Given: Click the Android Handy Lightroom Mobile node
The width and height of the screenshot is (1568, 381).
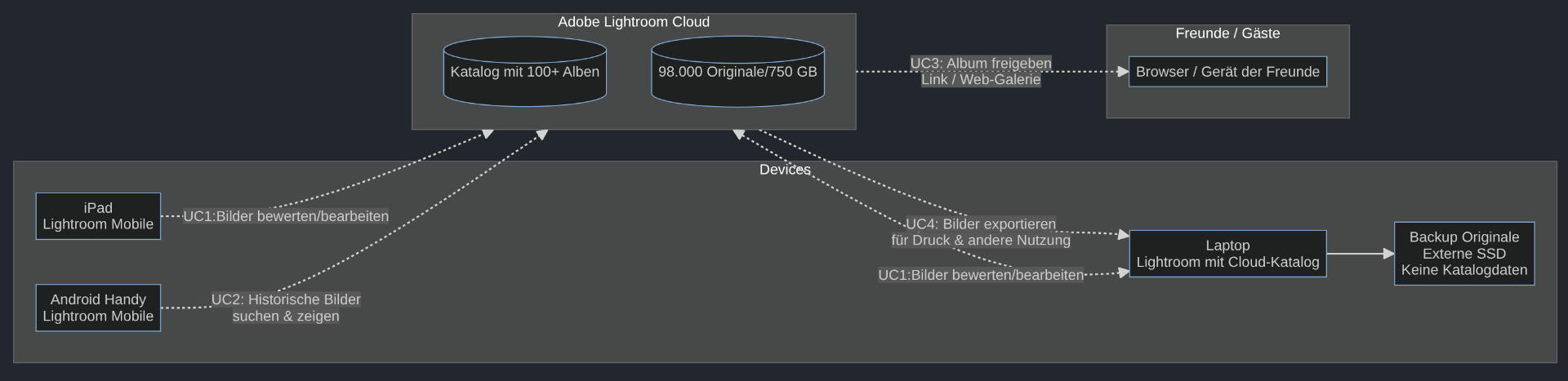Looking at the screenshot, I should coord(98,308).
